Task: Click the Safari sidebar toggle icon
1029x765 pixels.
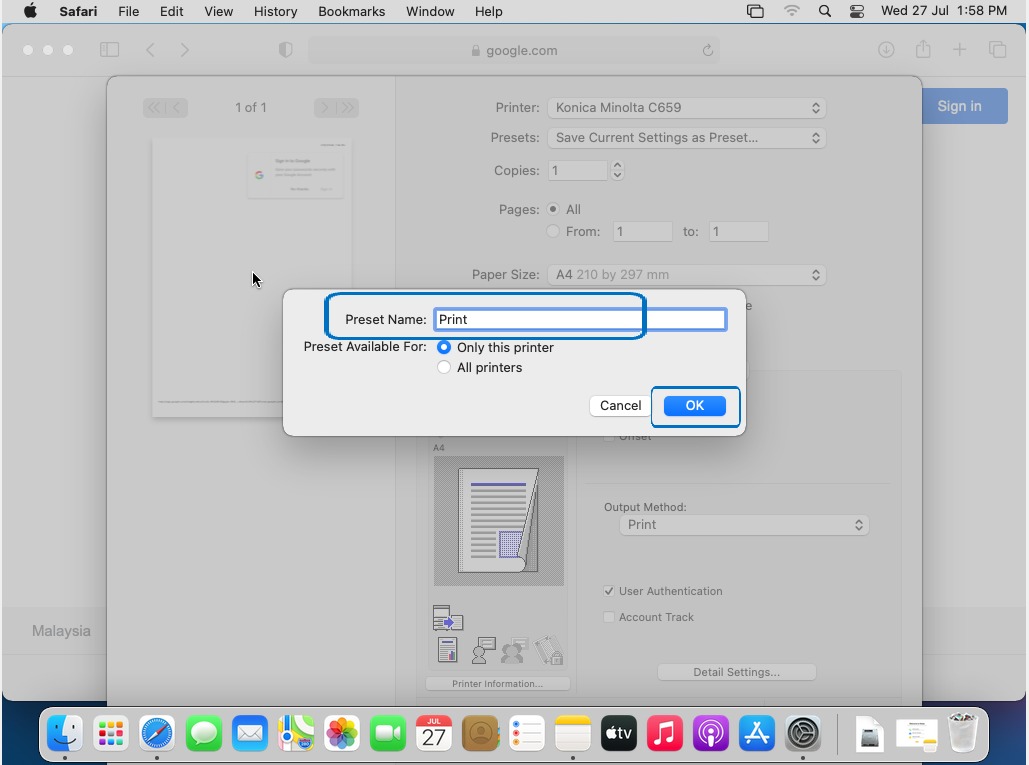Action: (109, 50)
